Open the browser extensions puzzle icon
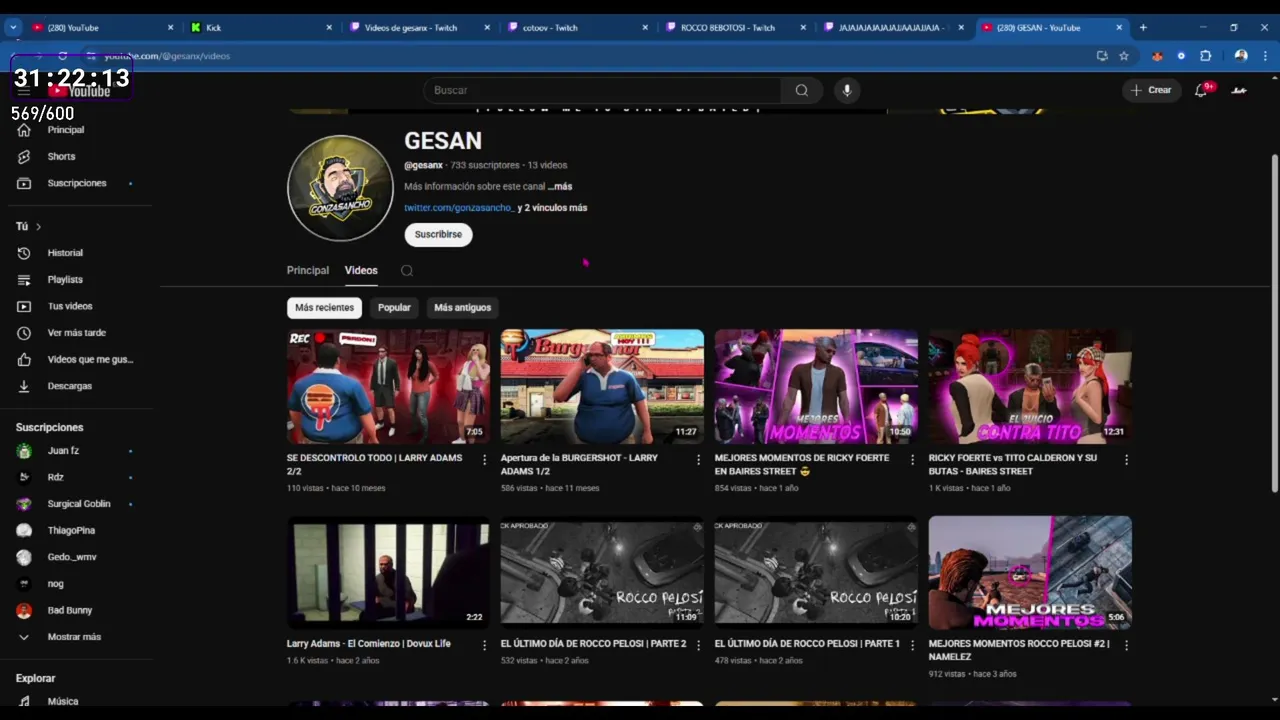Viewport: 1280px width, 720px height. [x=1205, y=56]
